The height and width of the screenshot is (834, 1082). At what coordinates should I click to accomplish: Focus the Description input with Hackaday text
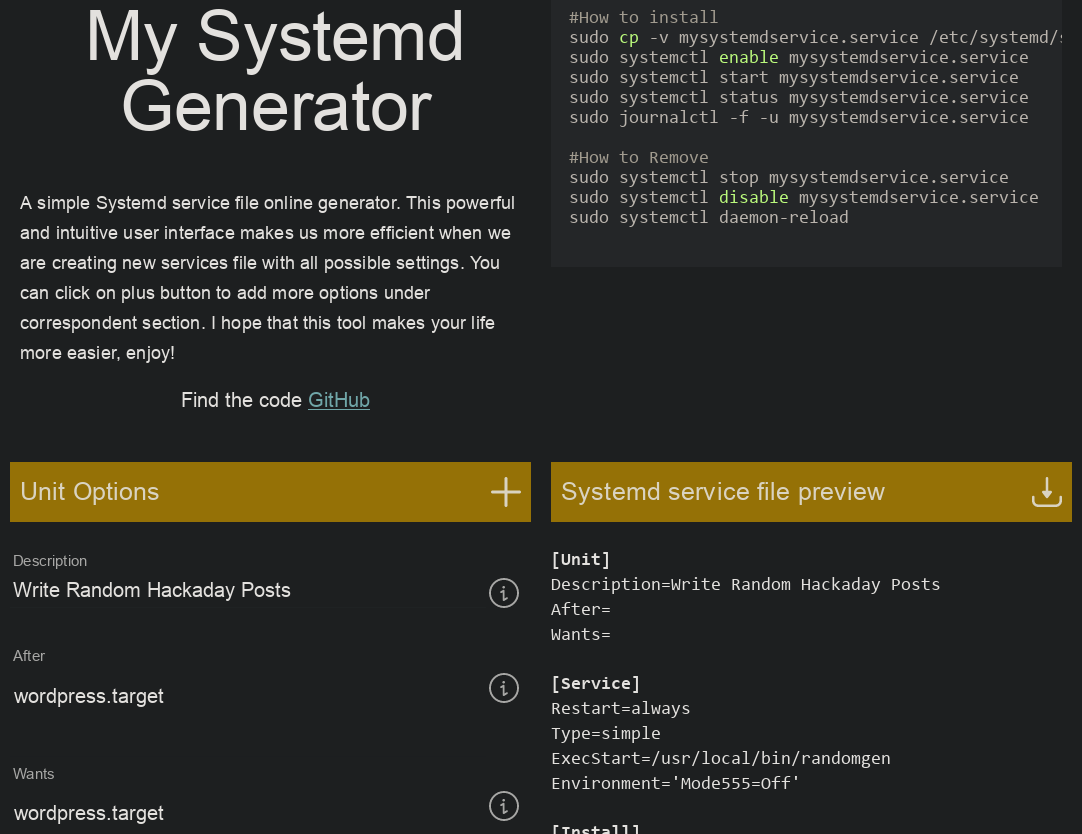240,591
